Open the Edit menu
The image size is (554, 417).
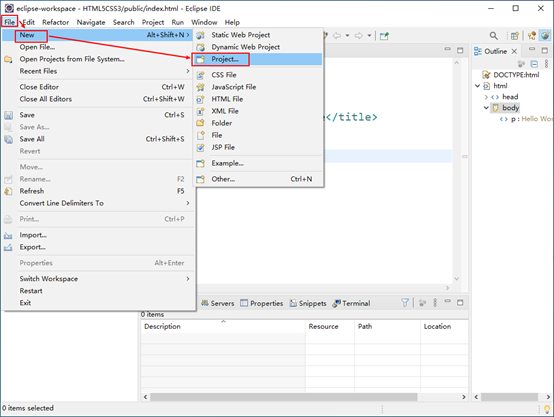click(x=29, y=22)
